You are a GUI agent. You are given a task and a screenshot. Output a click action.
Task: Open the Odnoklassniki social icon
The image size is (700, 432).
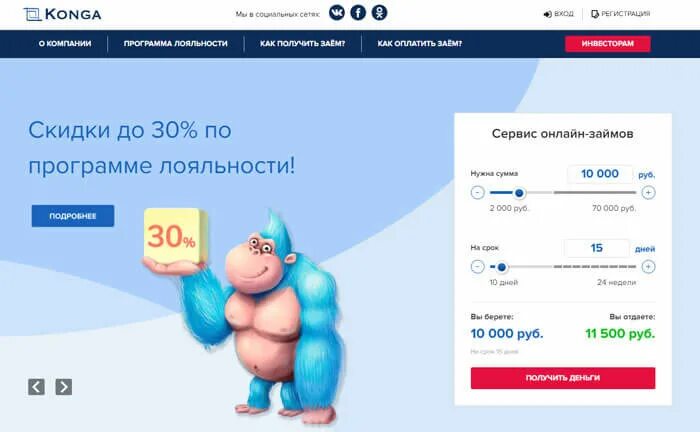(379, 12)
